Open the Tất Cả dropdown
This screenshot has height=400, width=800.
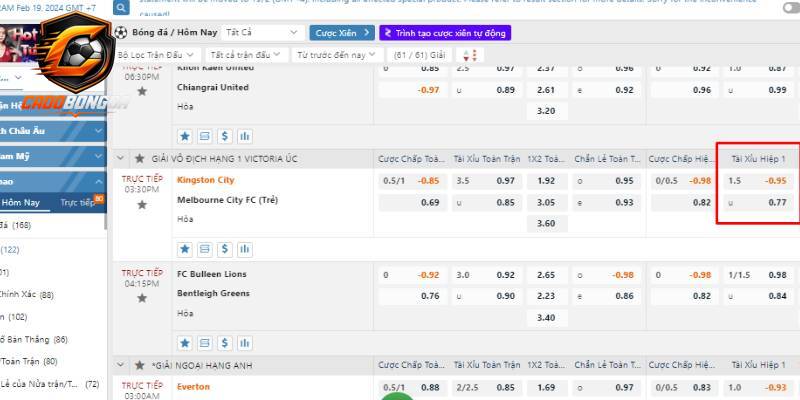pyautogui.click(x=263, y=33)
